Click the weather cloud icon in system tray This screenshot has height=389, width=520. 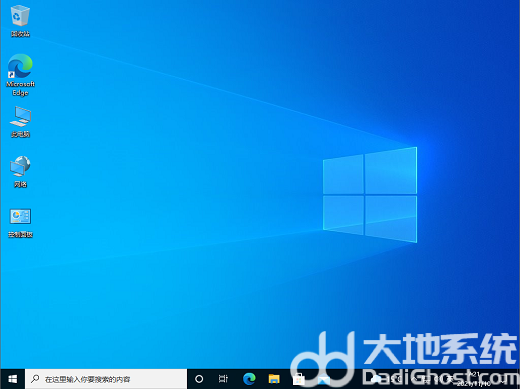click(x=376, y=379)
